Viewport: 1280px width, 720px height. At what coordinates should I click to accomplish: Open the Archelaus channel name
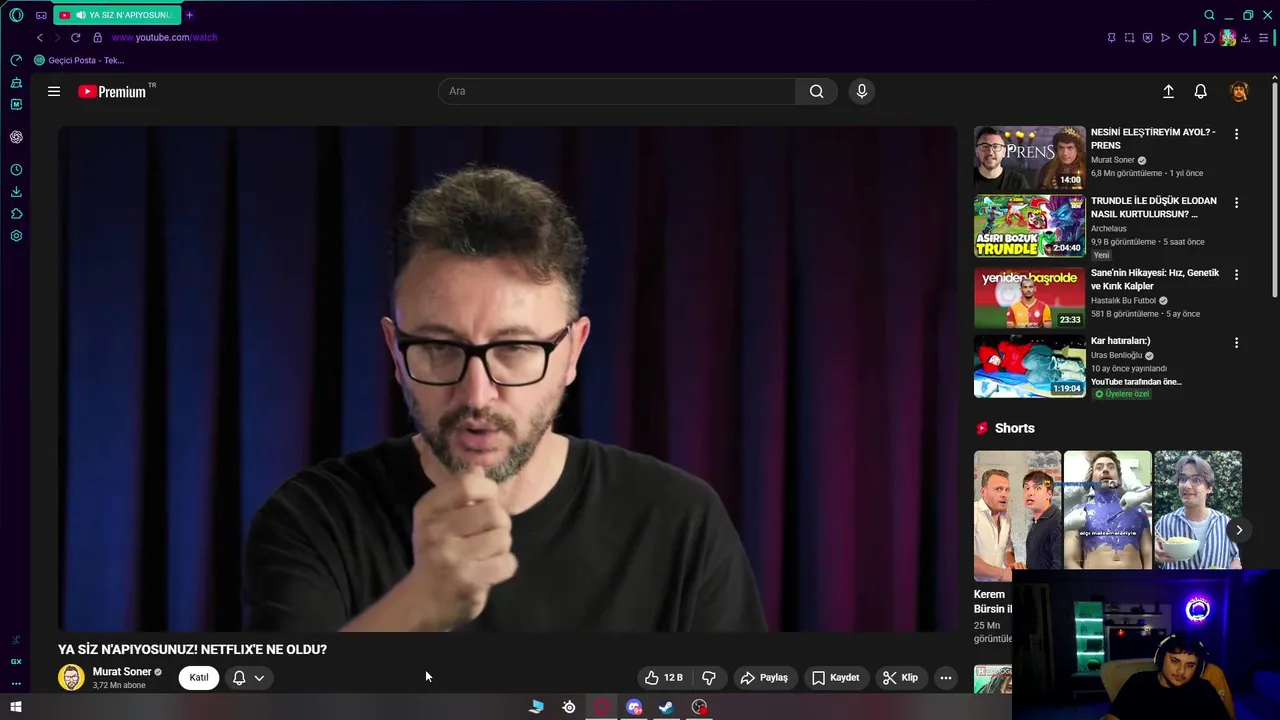1108,228
